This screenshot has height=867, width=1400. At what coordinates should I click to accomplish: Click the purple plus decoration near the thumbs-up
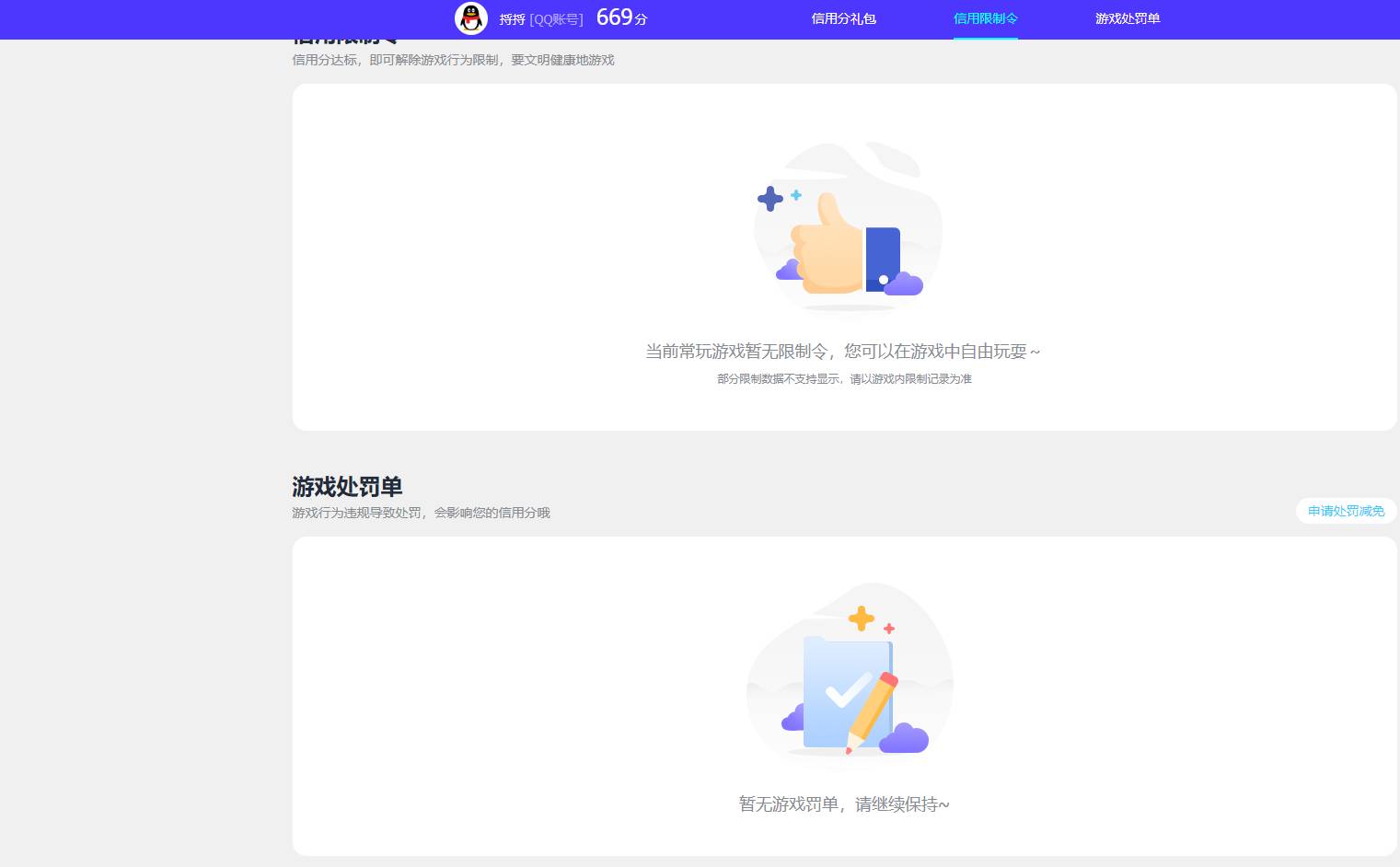770,197
